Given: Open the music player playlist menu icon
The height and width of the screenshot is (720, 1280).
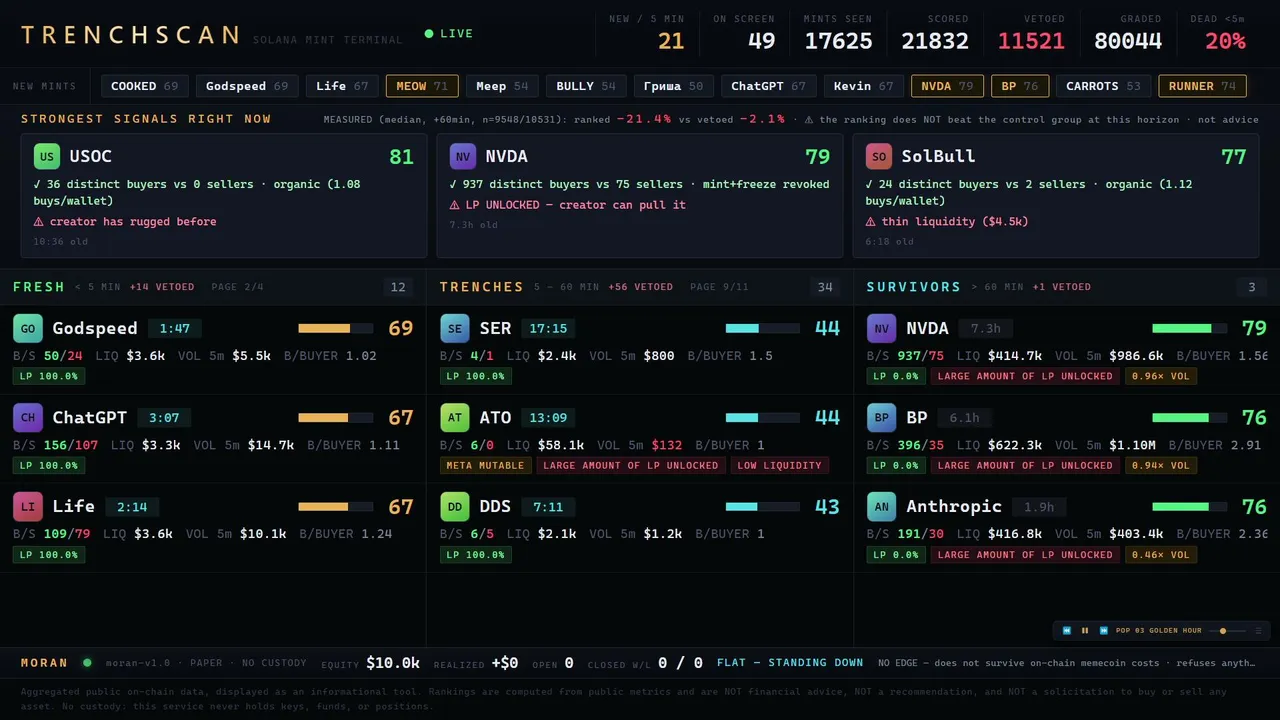Looking at the screenshot, I should click(1258, 631).
